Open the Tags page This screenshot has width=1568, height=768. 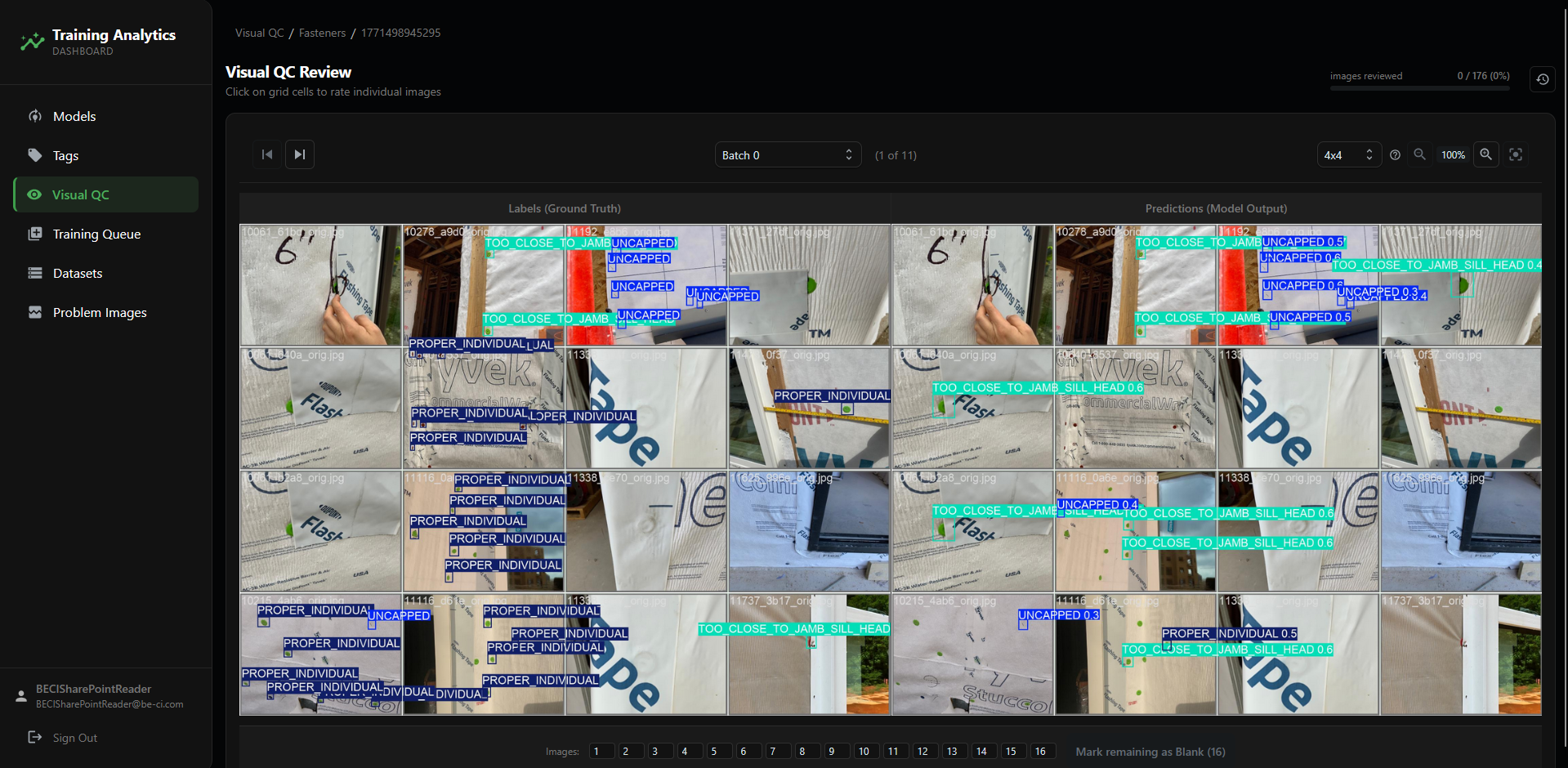coord(106,155)
